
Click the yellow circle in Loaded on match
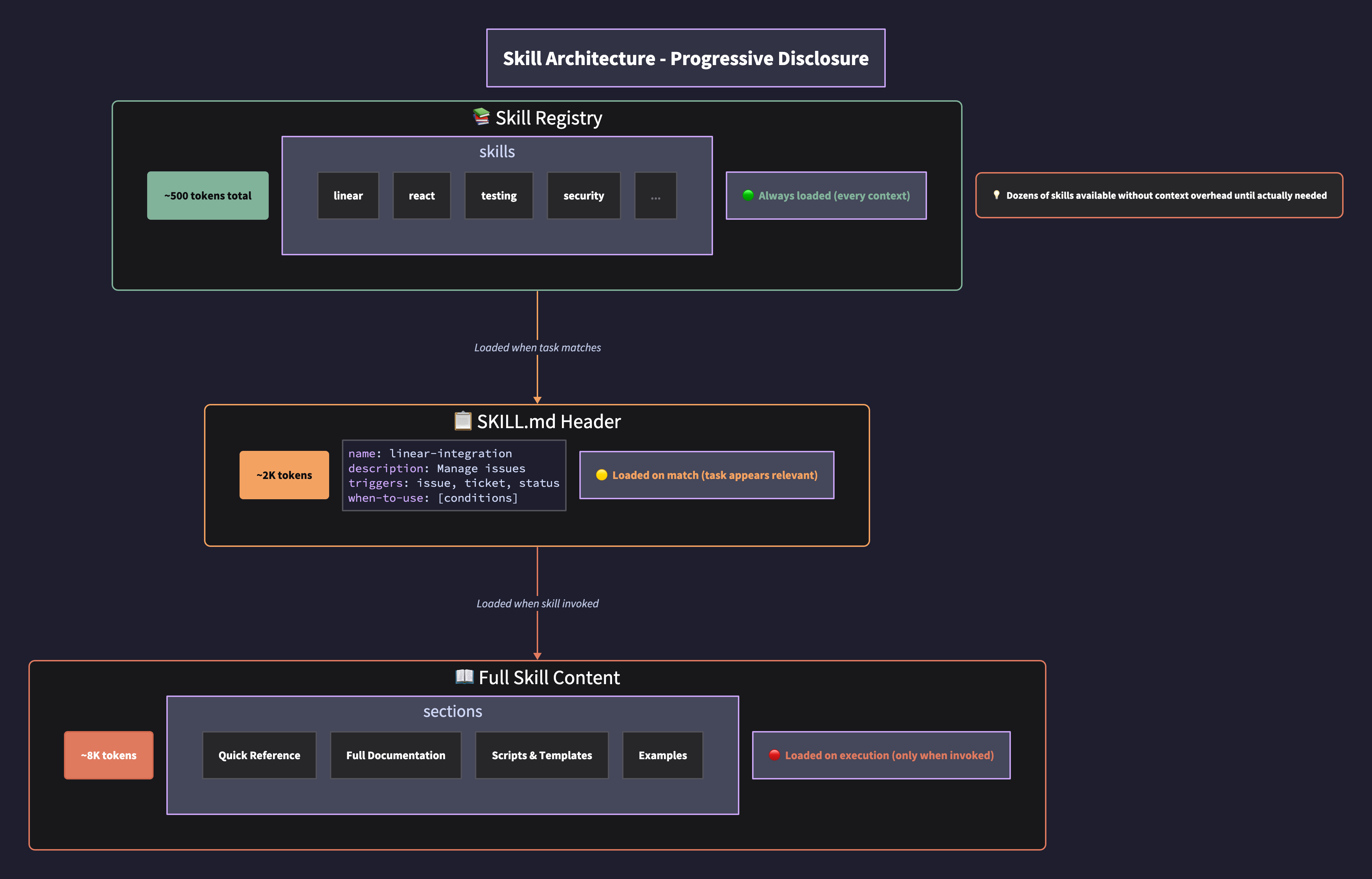(601, 475)
